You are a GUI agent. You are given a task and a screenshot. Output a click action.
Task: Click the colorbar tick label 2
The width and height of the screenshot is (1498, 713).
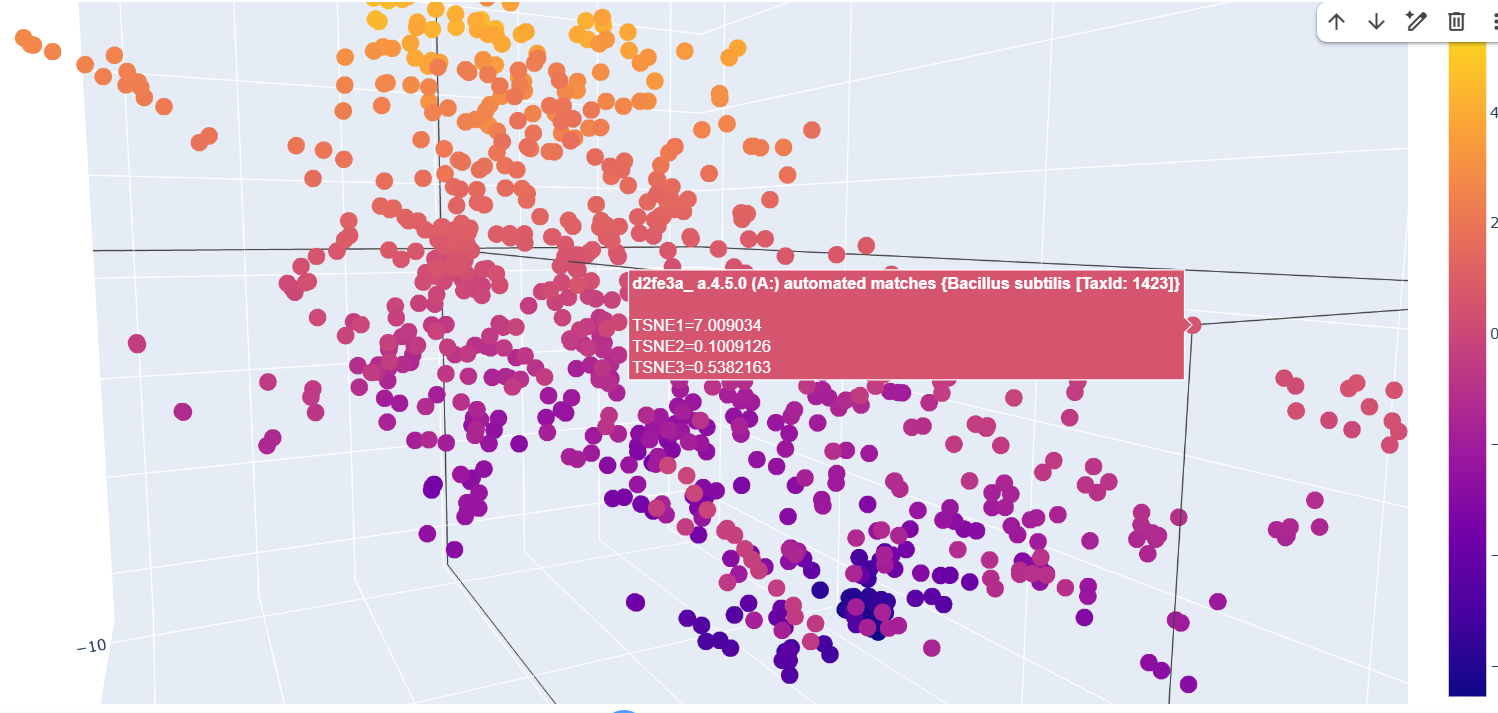coord(1493,222)
